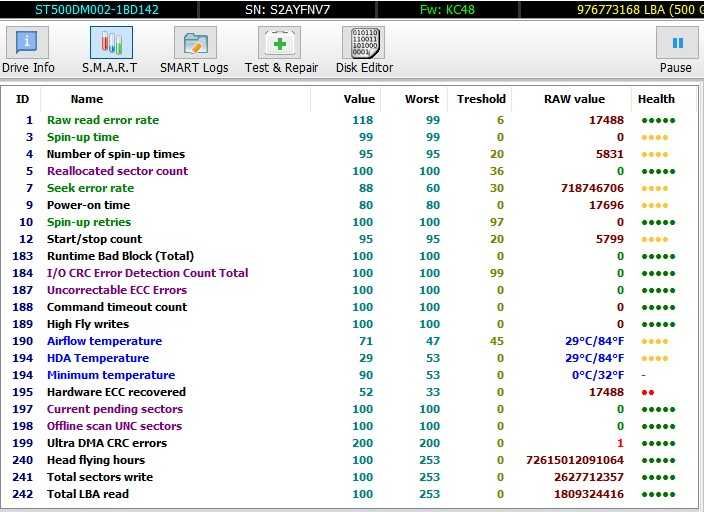Click green health dots for Raw read error rate
Viewport: 704px width, 512px height.
pos(659,120)
